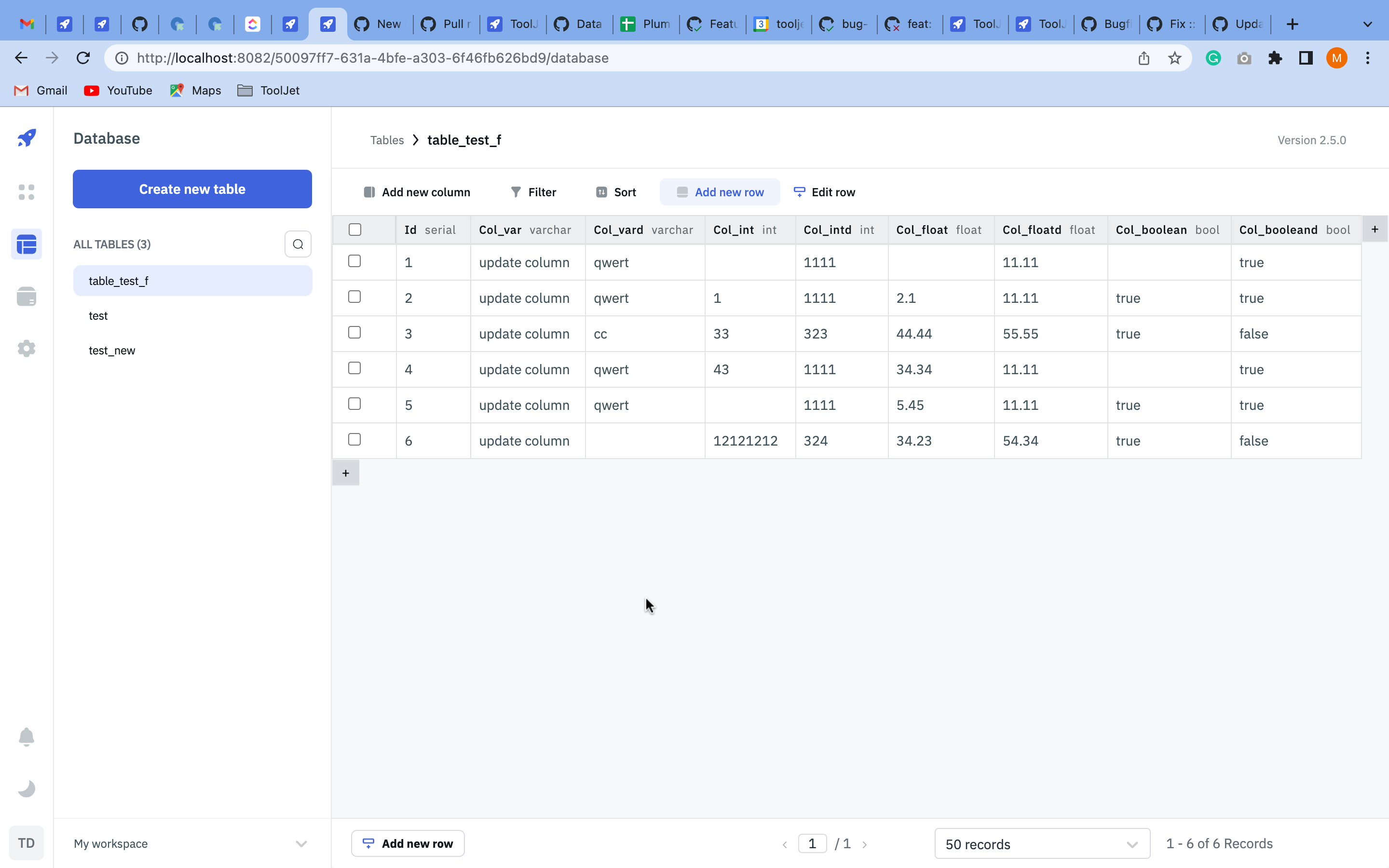Switch to the test table
The height and width of the screenshot is (868, 1389).
(x=98, y=315)
